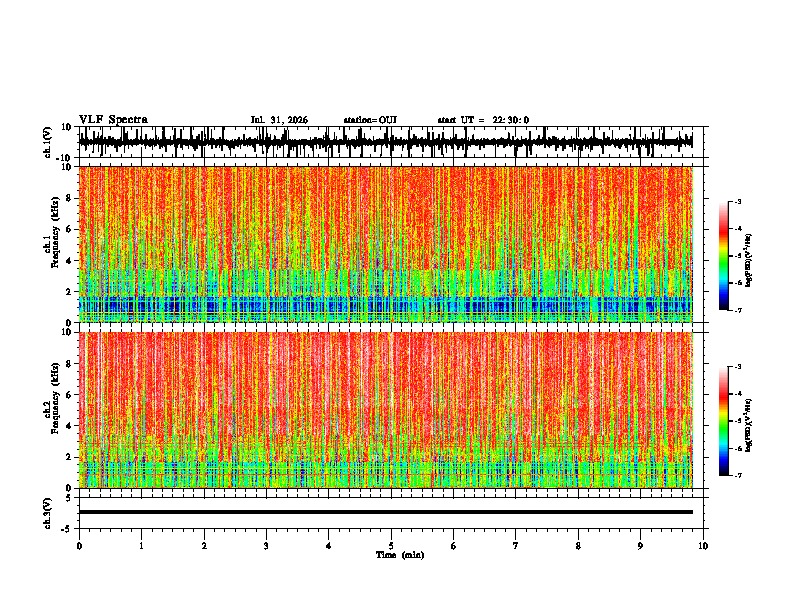Screen dimensions: 792x612
Task: Click the '-6' label on ch.2 color bar
Action: [738, 448]
